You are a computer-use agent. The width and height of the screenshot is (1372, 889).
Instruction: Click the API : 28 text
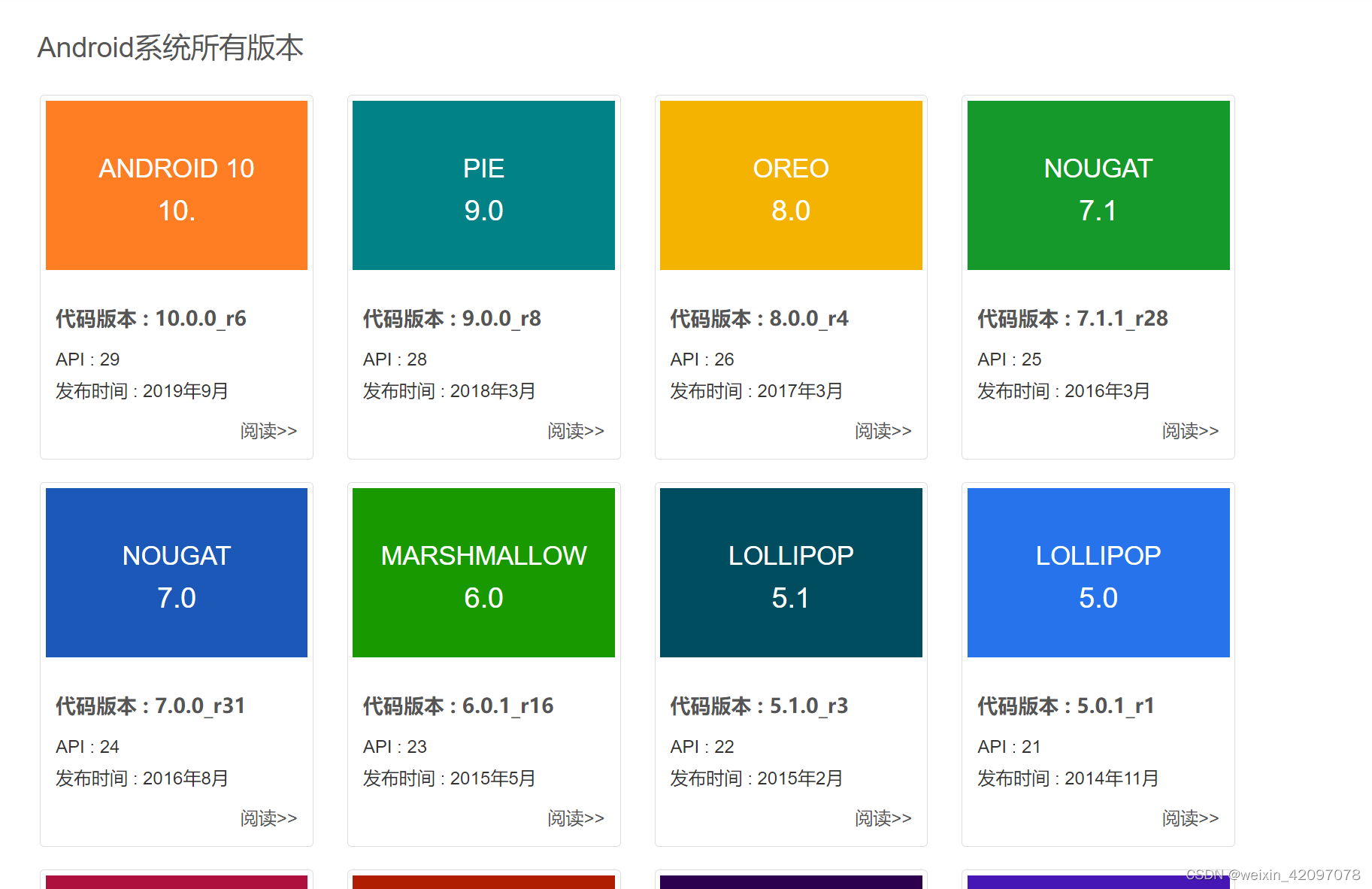pyautogui.click(x=395, y=360)
